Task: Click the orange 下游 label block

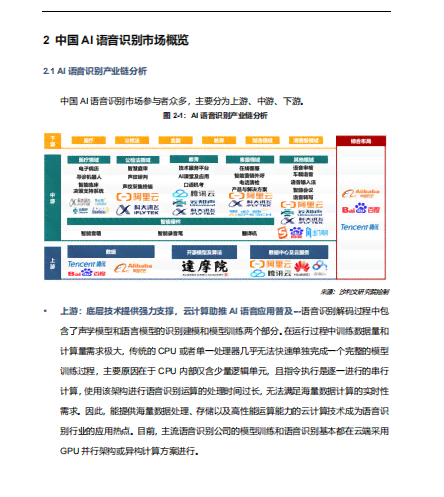Action: pos(52,141)
